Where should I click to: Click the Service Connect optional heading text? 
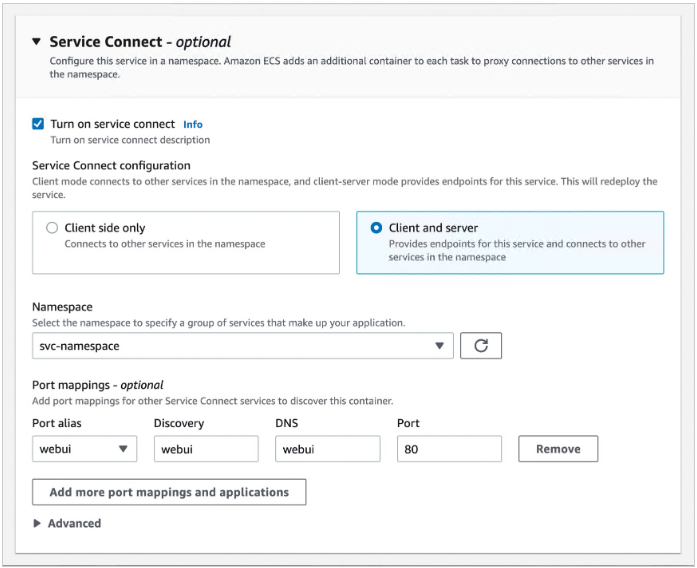140,42
